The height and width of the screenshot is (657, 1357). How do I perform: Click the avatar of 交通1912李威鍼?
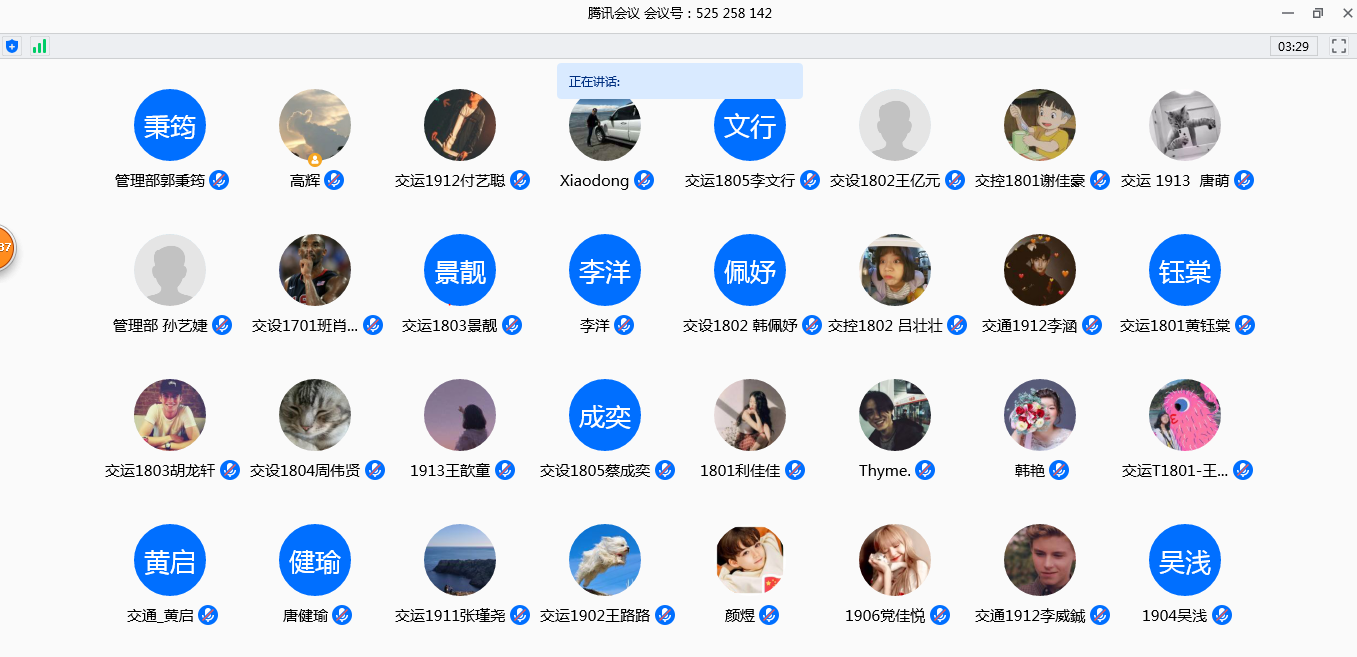pos(1040,560)
